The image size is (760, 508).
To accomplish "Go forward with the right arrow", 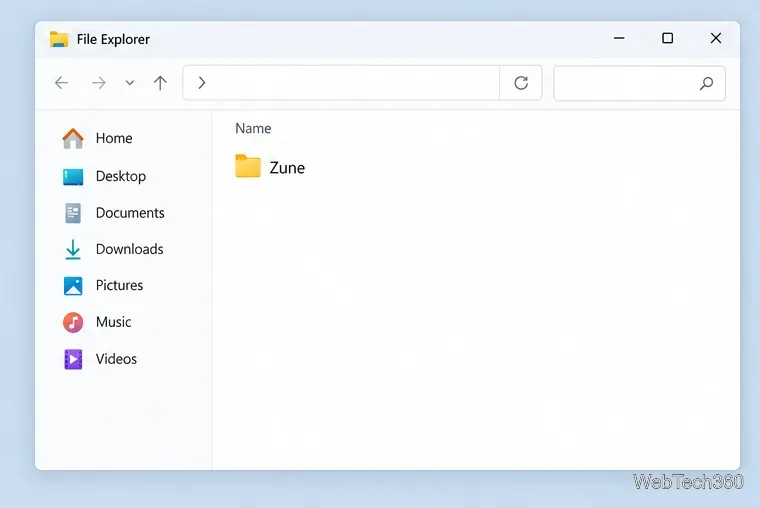I will (98, 83).
